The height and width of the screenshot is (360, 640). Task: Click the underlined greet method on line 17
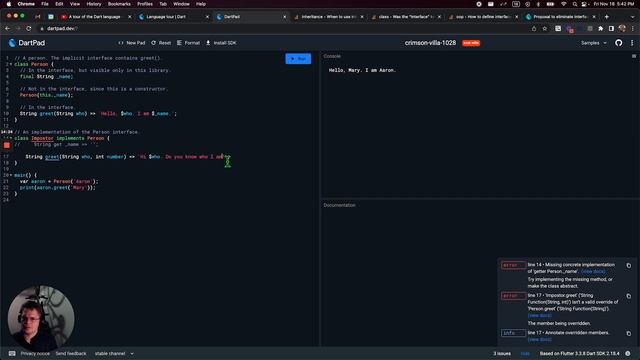point(52,157)
